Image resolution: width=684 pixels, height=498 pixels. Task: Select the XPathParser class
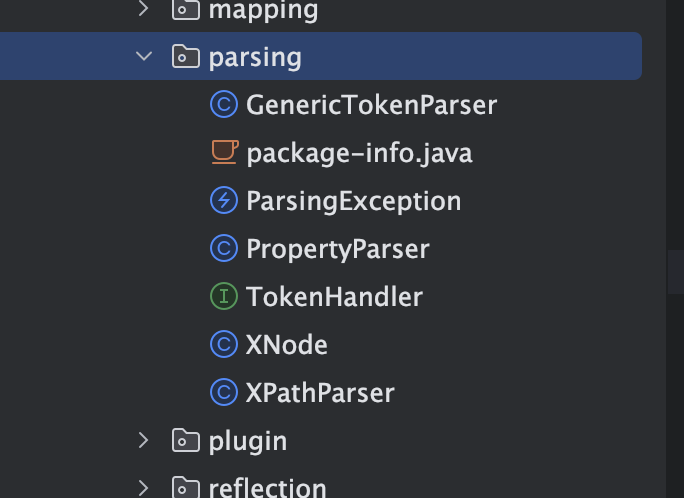click(320, 393)
